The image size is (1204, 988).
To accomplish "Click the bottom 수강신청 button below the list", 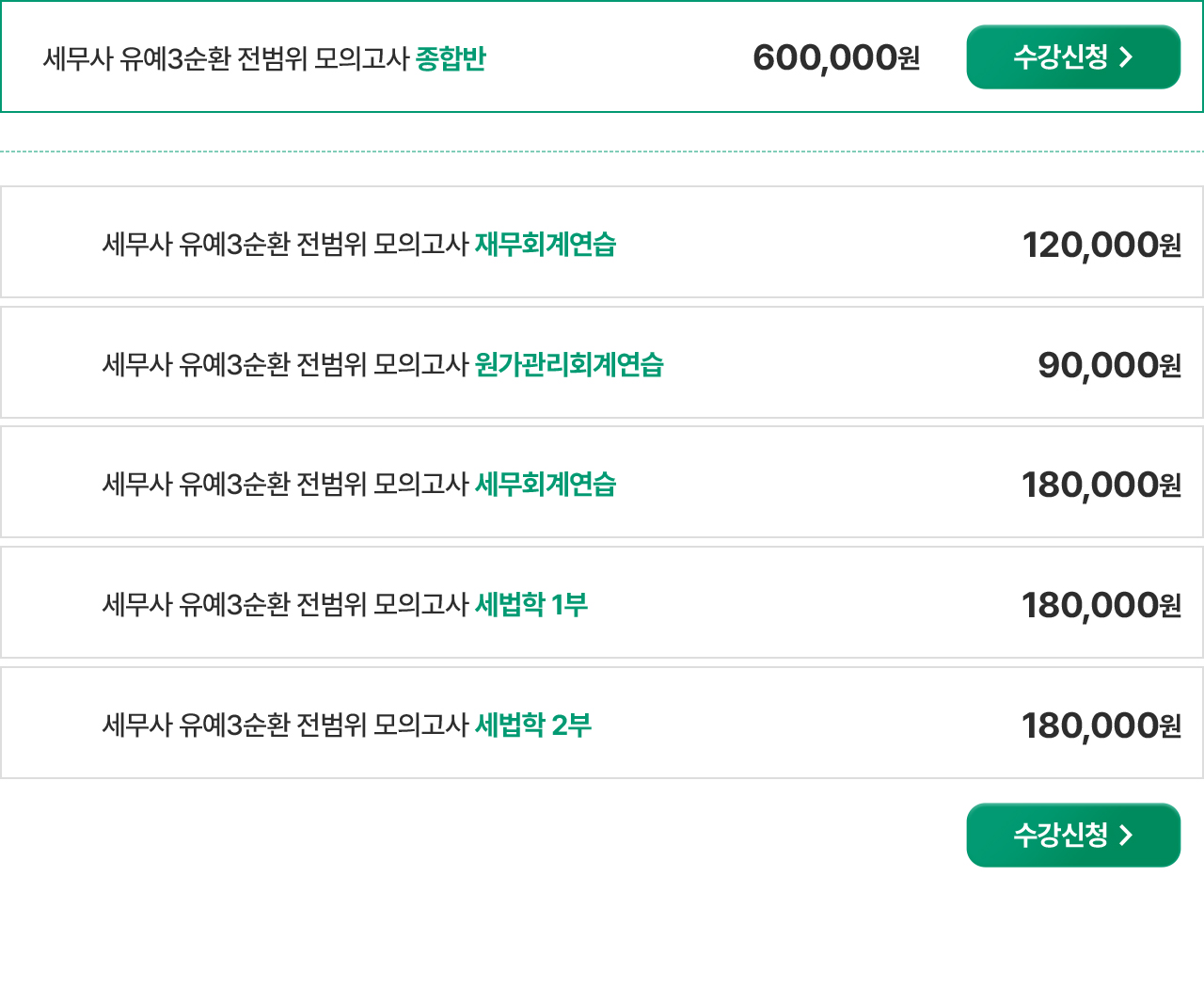I will [x=1073, y=835].
